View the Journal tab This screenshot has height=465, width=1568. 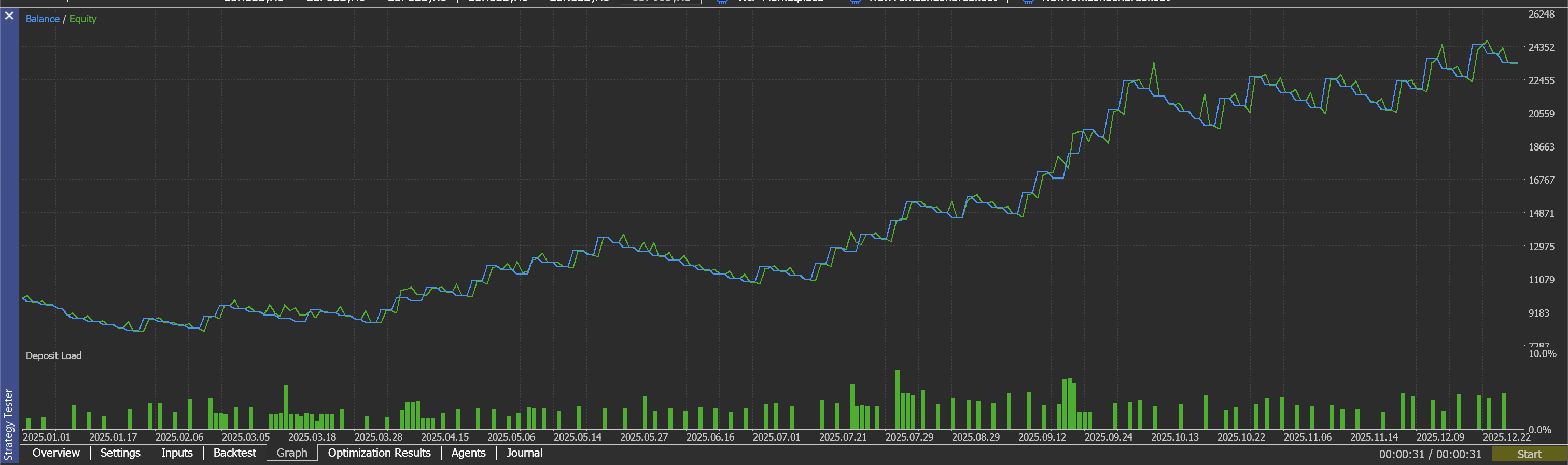pos(524,453)
